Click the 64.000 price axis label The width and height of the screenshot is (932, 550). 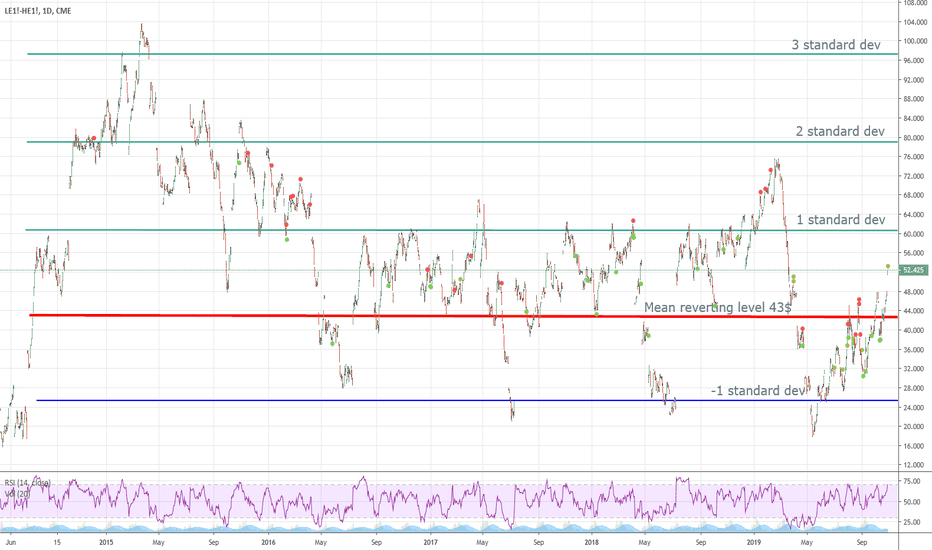coord(915,215)
